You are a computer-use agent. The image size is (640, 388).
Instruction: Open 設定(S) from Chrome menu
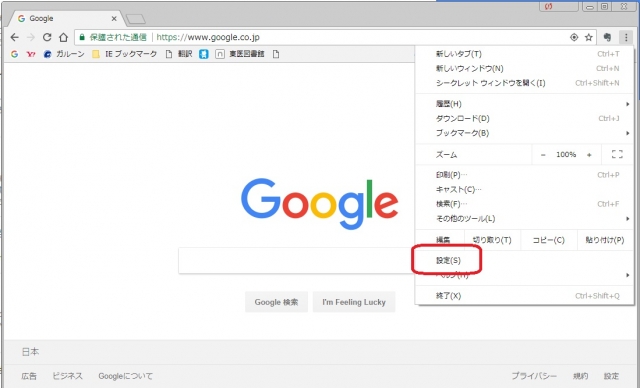click(x=525, y=260)
